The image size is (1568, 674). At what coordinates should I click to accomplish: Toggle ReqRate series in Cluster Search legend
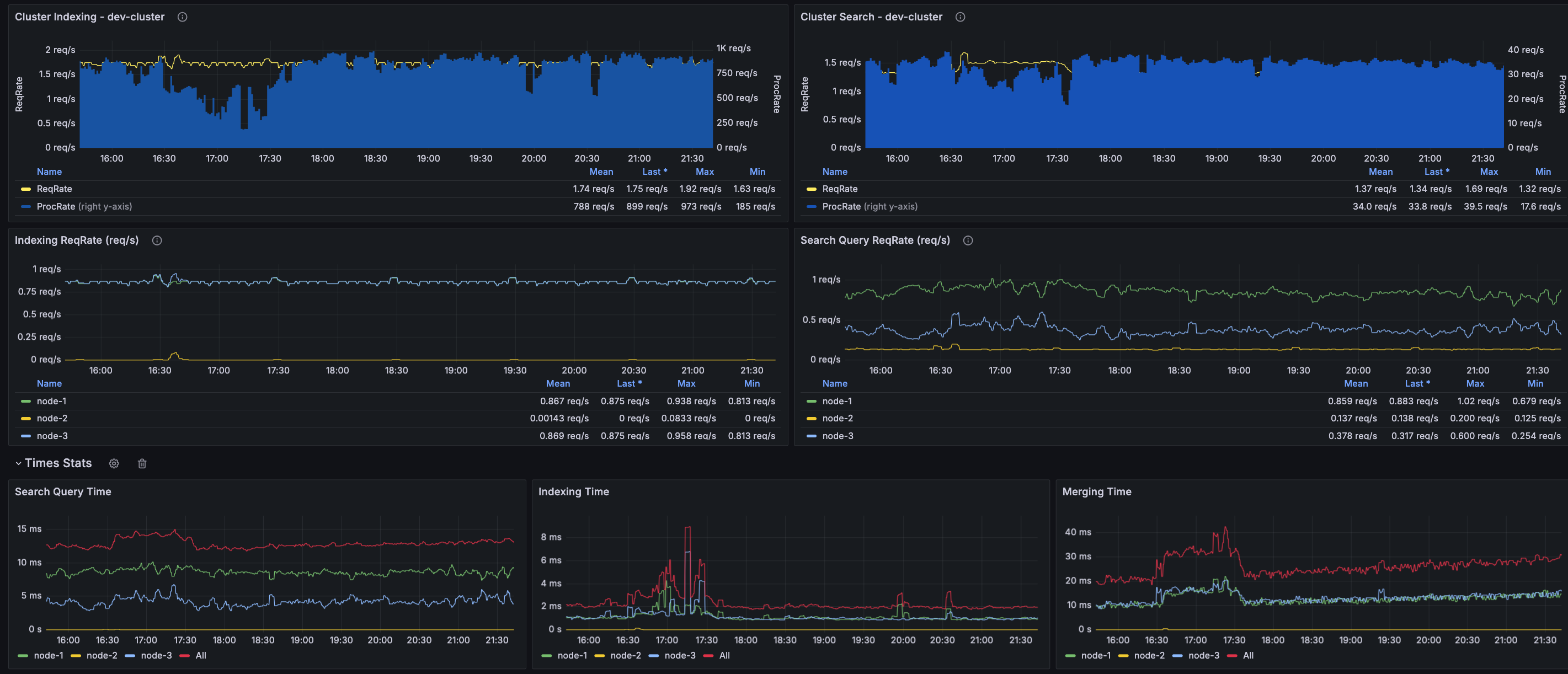tap(839, 189)
